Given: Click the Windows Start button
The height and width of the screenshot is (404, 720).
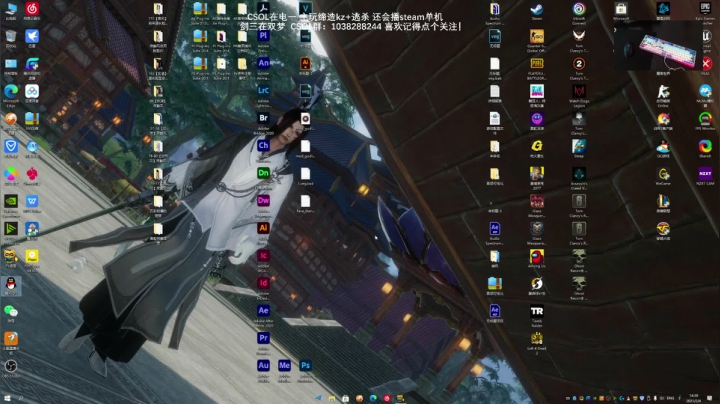Looking at the screenshot, I should click(x=7, y=398).
